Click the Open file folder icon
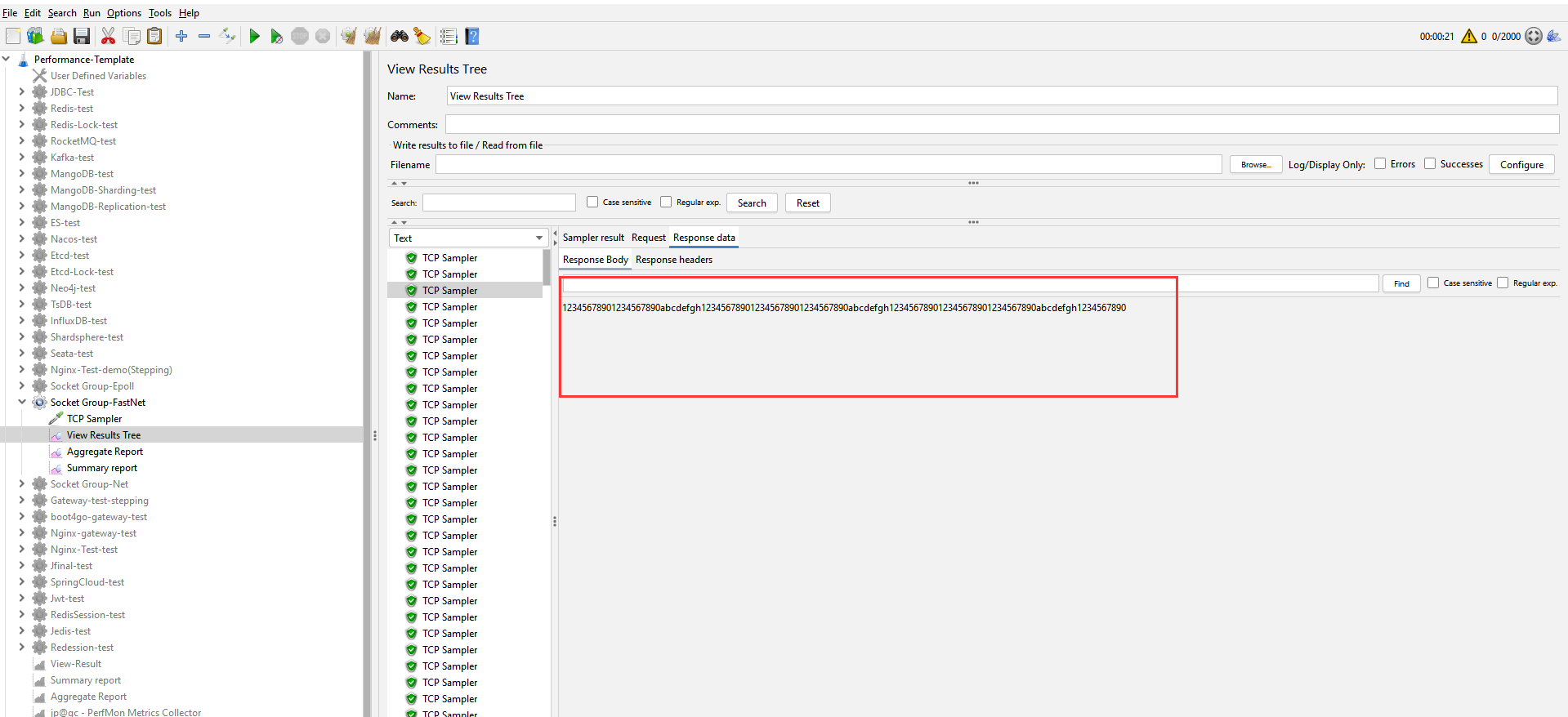Image resolution: width=1568 pixels, height=717 pixels. pos(59,36)
